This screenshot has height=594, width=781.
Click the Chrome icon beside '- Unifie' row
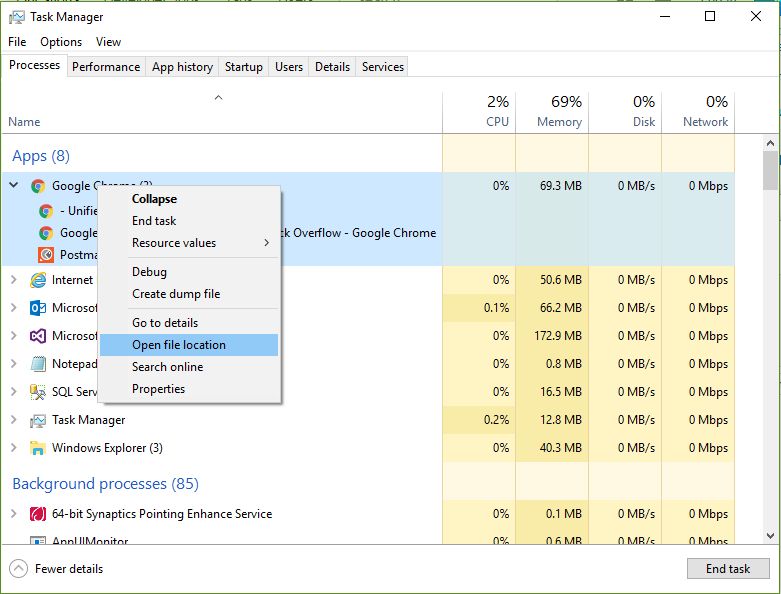pos(46,211)
